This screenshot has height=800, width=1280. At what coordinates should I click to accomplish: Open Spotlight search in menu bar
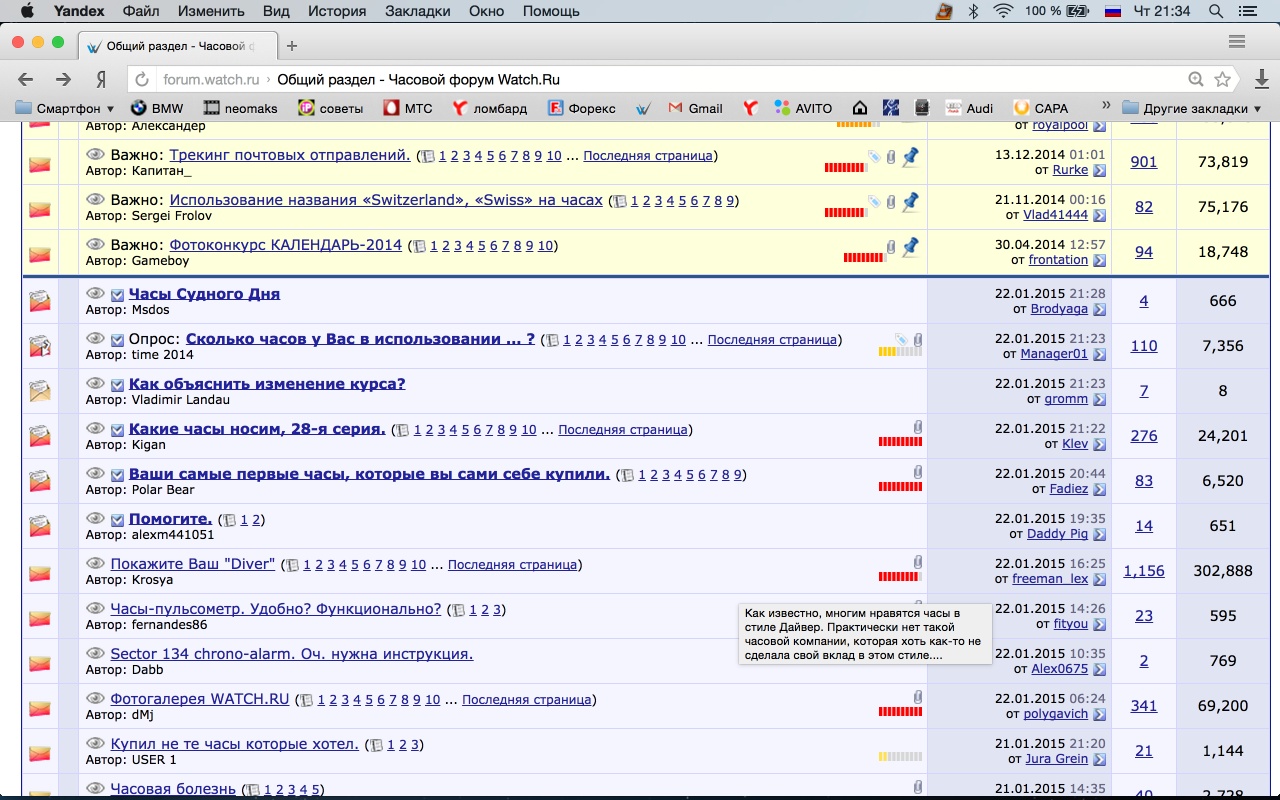click(x=1216, y=11)
